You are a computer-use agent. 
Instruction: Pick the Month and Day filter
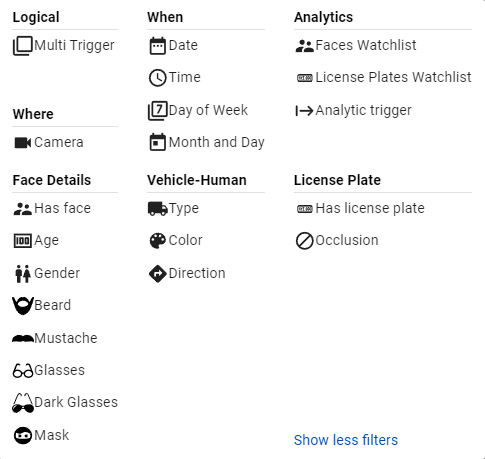point(206,142)
